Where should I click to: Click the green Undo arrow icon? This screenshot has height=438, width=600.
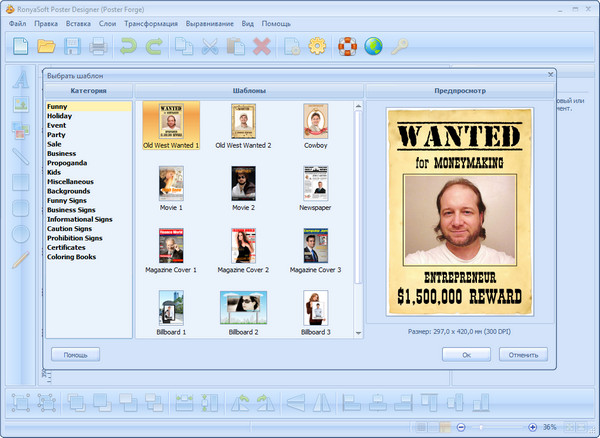[x=127, y=45]
